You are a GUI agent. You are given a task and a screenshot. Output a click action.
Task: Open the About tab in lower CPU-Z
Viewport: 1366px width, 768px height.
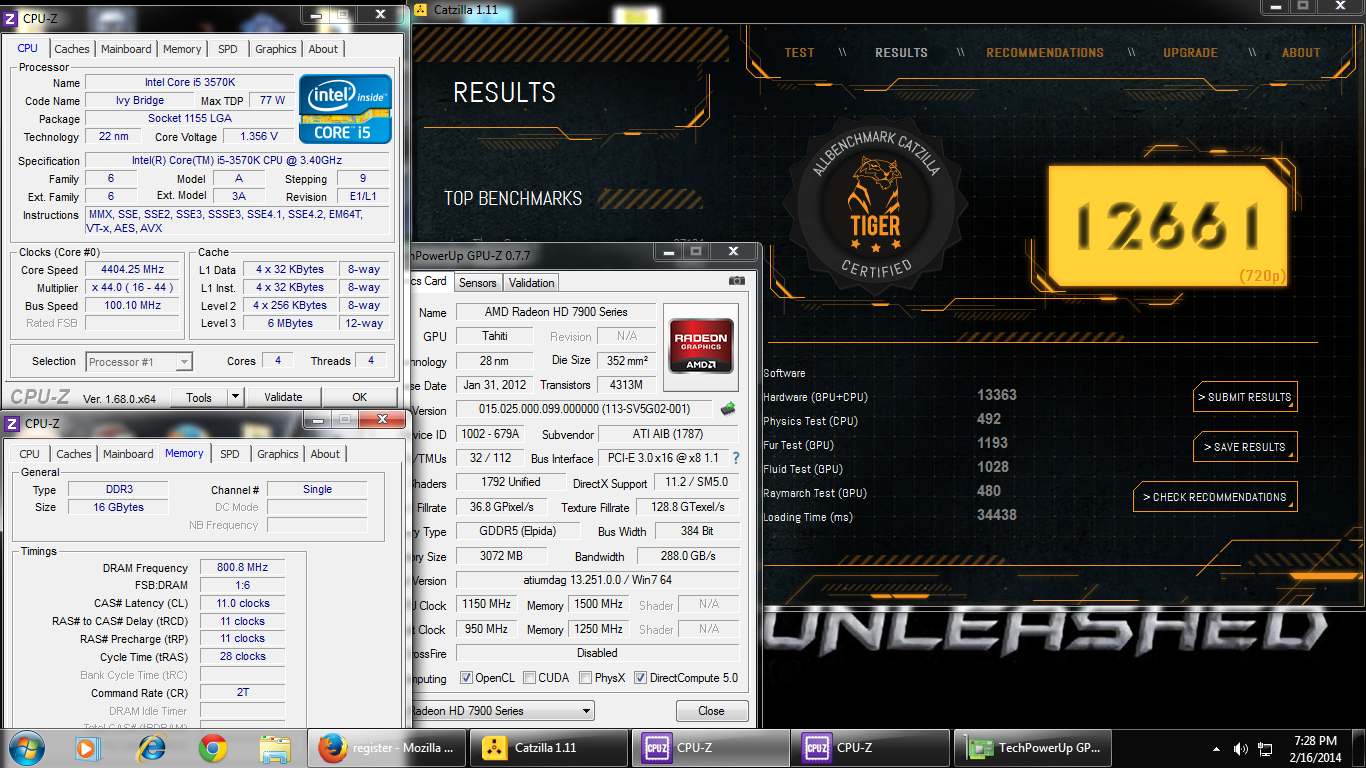[325, 454]
